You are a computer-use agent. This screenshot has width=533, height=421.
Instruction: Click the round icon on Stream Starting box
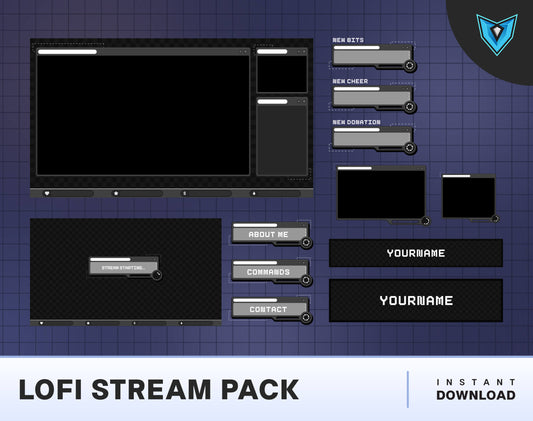[156, 275]
